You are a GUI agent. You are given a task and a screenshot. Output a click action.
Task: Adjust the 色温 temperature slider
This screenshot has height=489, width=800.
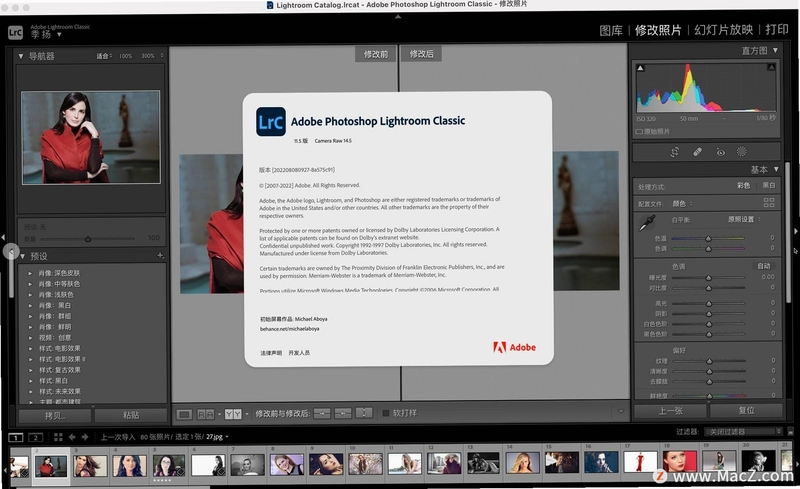point(708,238)
